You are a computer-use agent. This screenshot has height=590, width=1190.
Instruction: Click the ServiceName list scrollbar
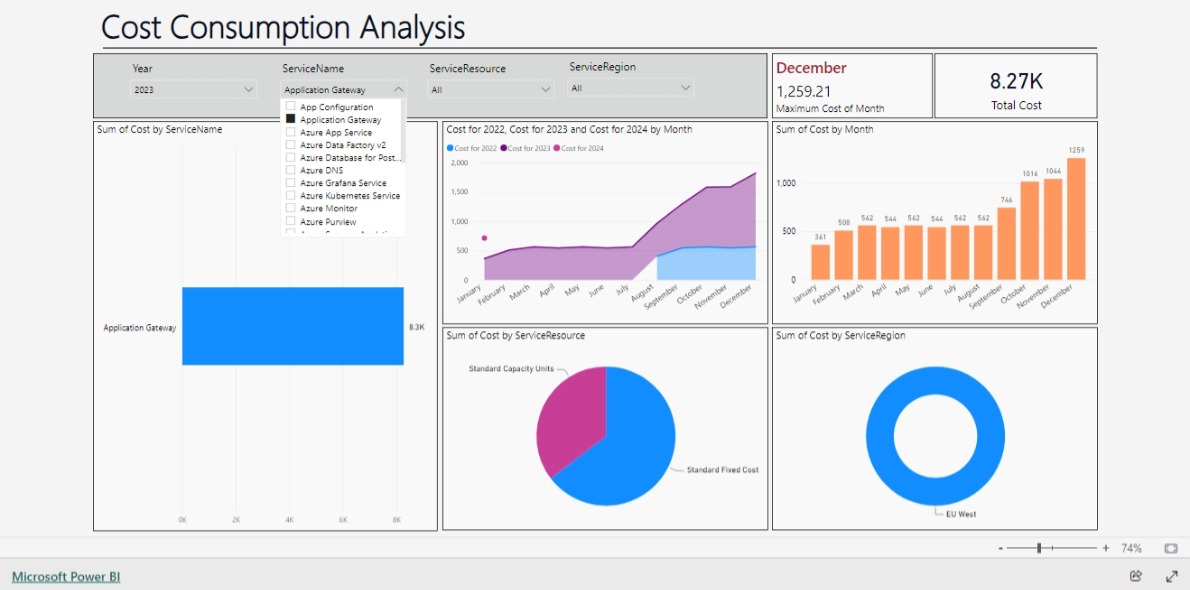403,131
